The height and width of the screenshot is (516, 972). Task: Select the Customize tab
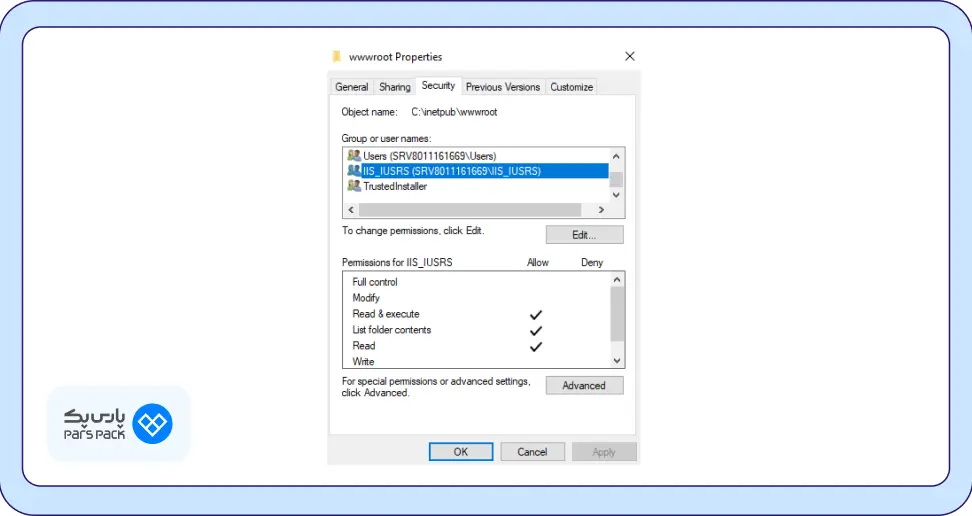(571, 87)
